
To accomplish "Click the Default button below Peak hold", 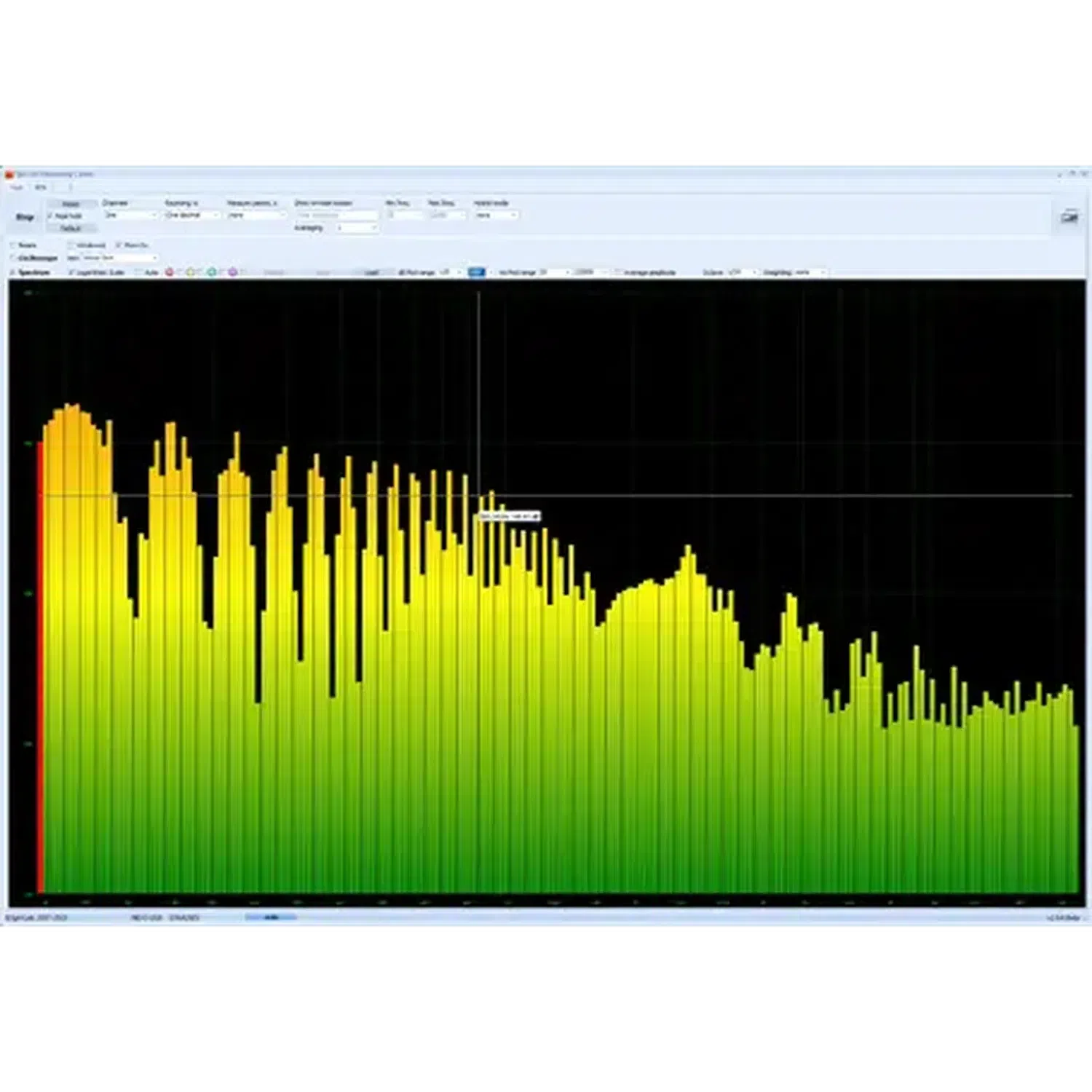I will pos(71,229).
